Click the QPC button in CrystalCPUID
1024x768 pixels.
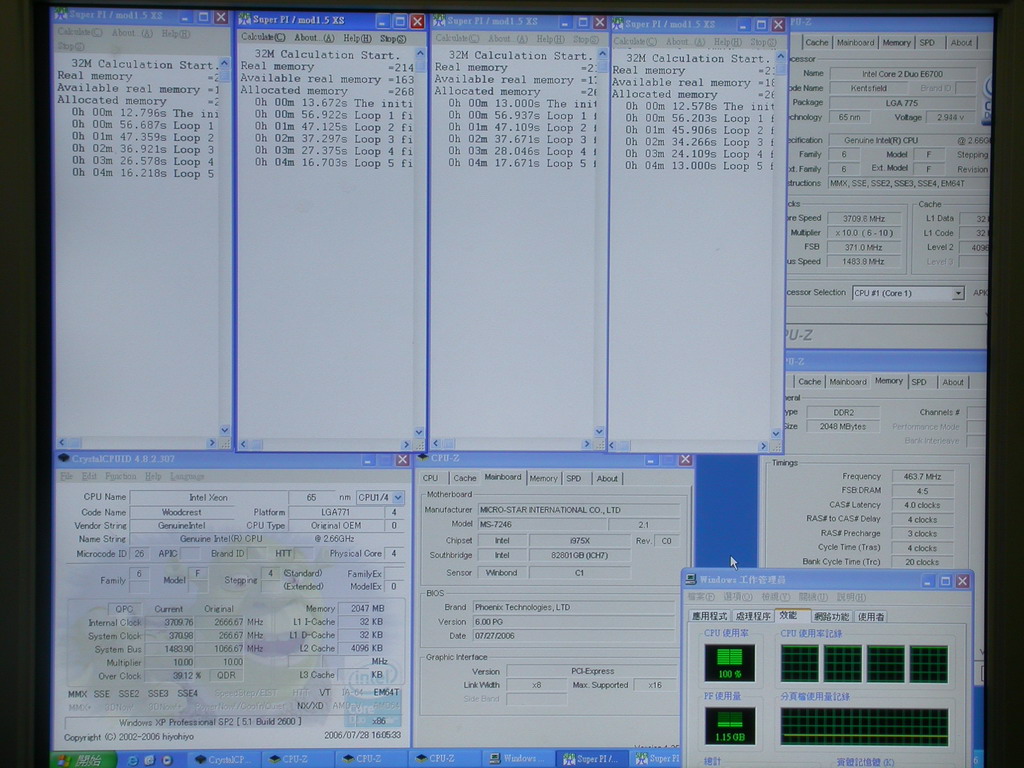[124, 609]
